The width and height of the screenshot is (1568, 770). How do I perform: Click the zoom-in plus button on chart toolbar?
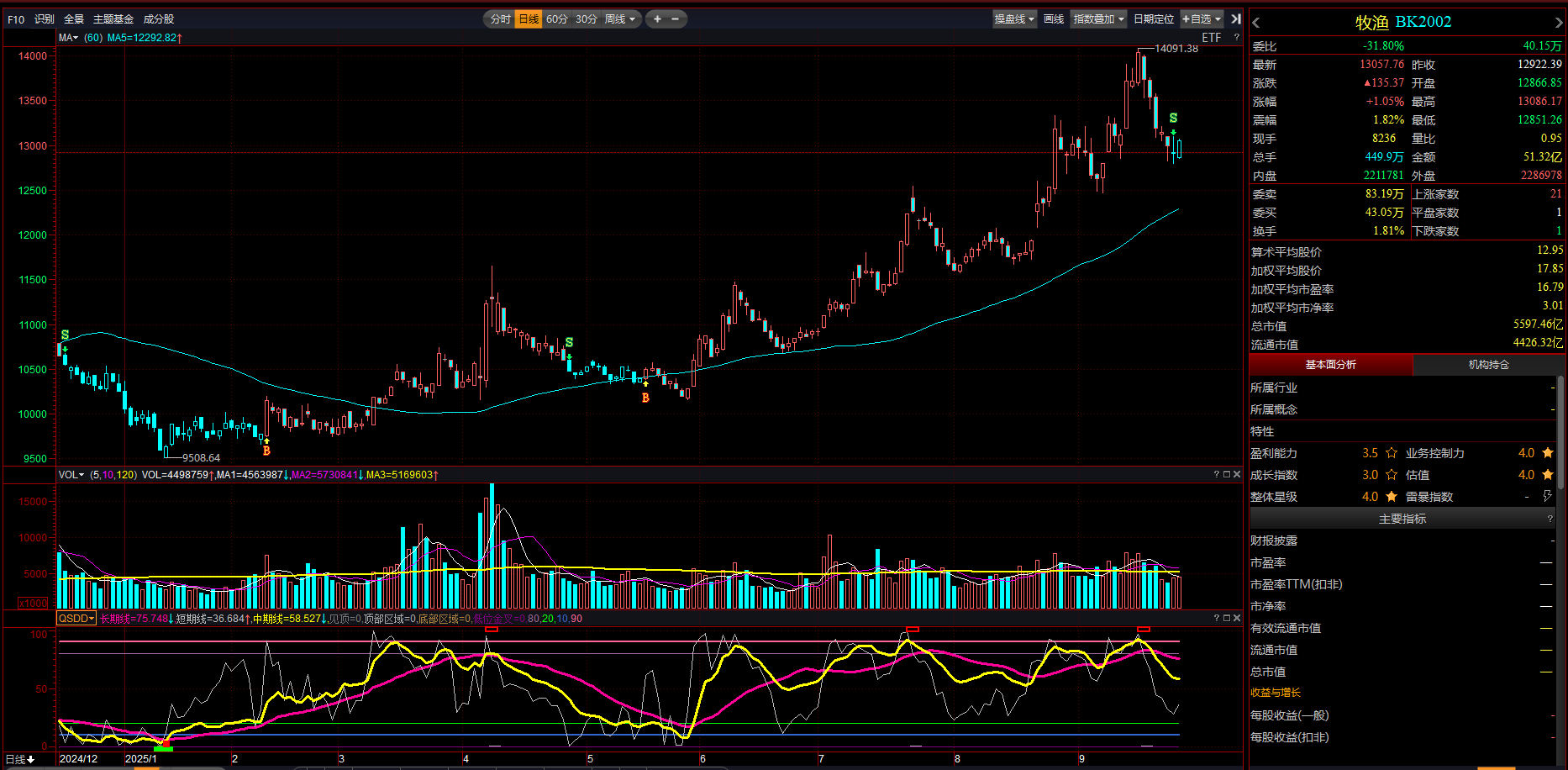coord(657,18)
